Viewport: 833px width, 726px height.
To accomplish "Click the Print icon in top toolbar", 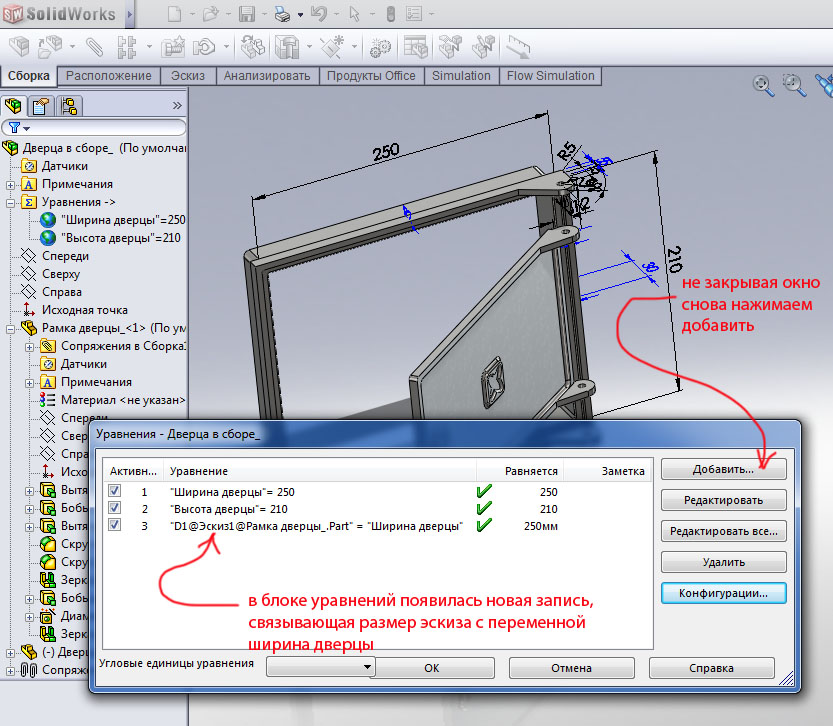I will click(x=283, y=14).
